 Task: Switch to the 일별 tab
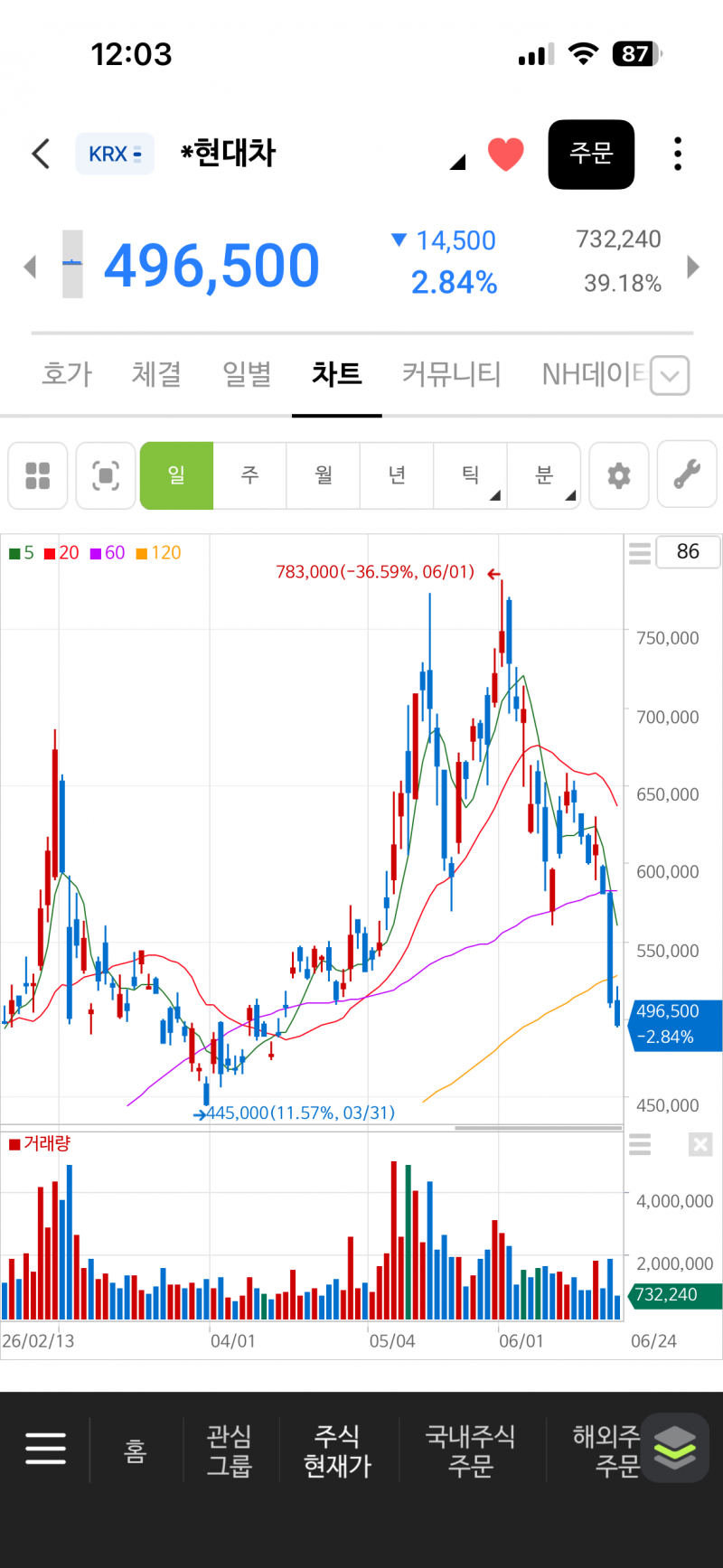point(247,373)
